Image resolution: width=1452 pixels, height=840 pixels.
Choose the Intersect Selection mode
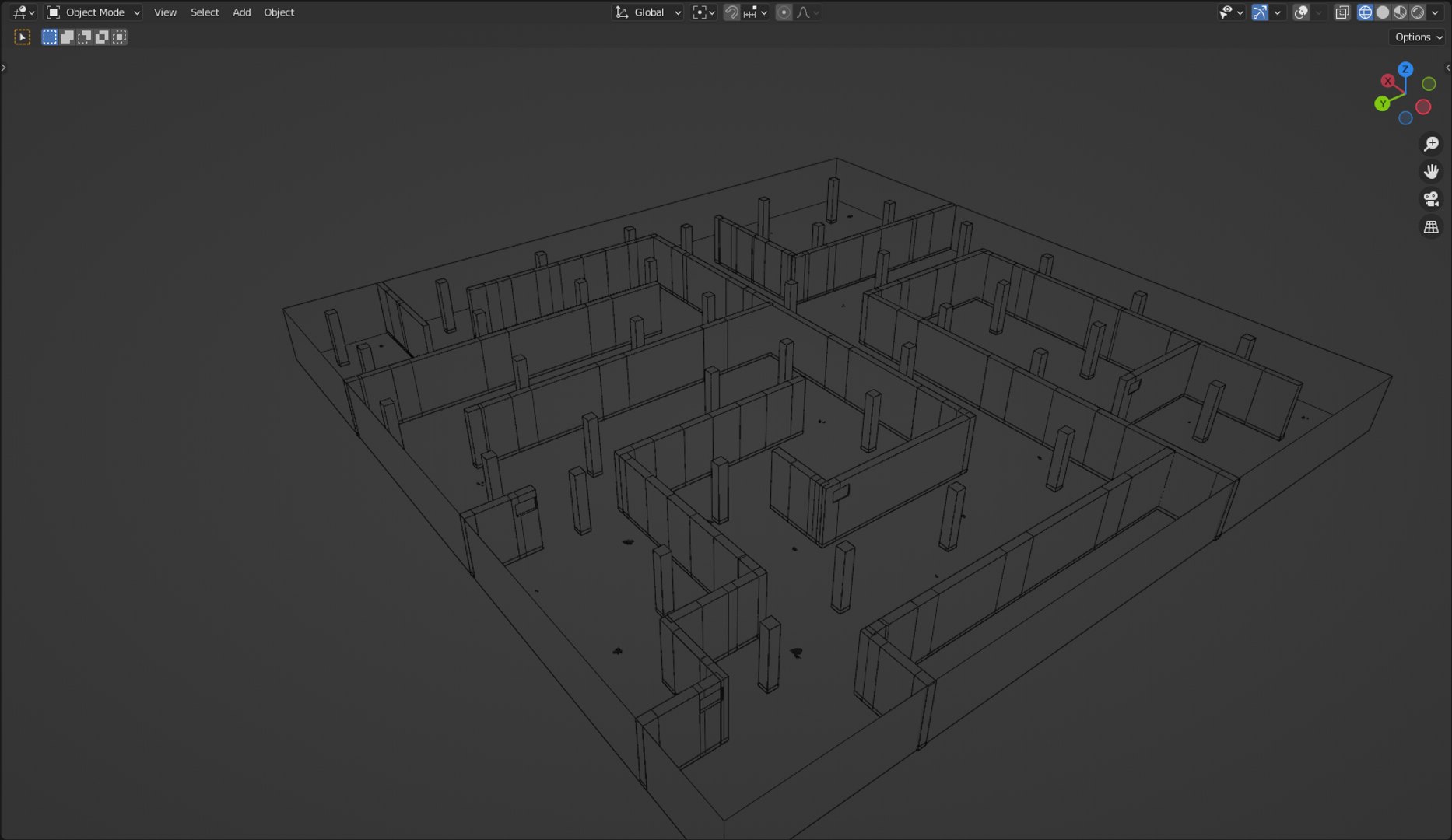tap(119, 37)
